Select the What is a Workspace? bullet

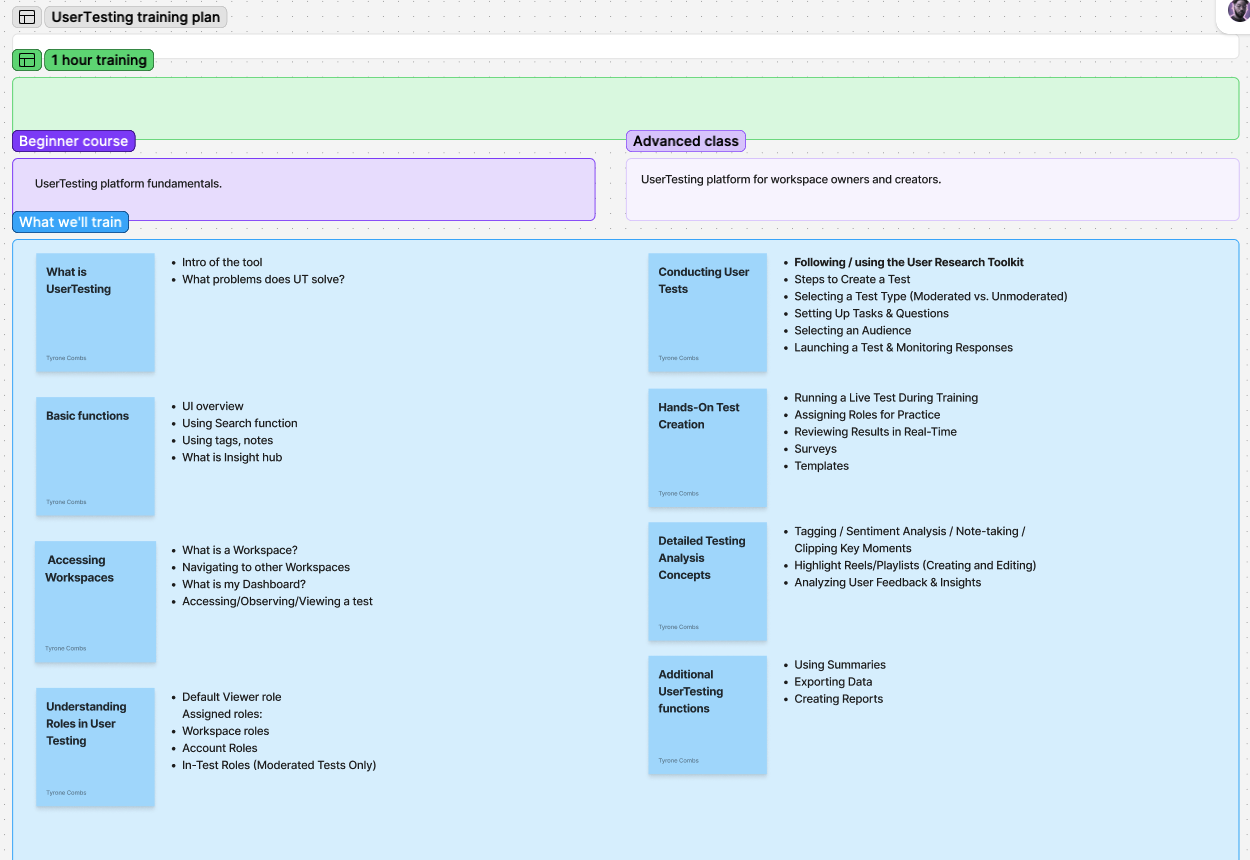coord(240,550)
